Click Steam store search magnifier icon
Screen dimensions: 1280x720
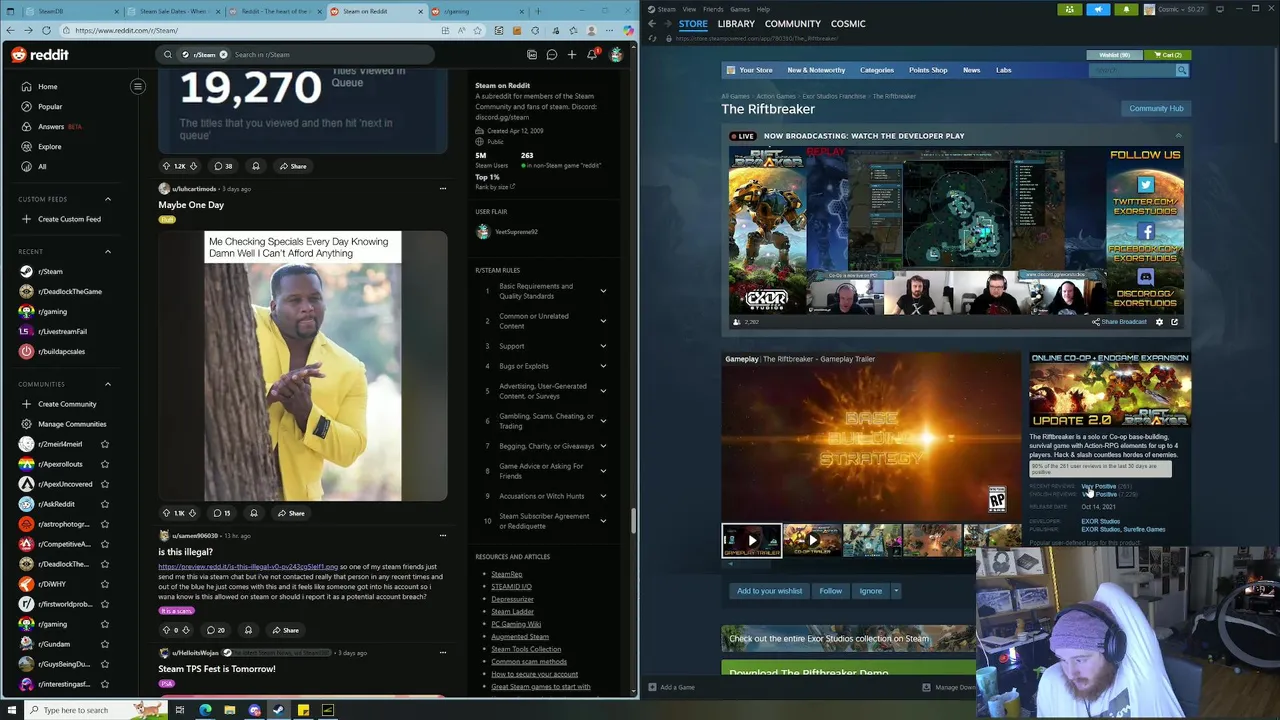(1181, 70)
